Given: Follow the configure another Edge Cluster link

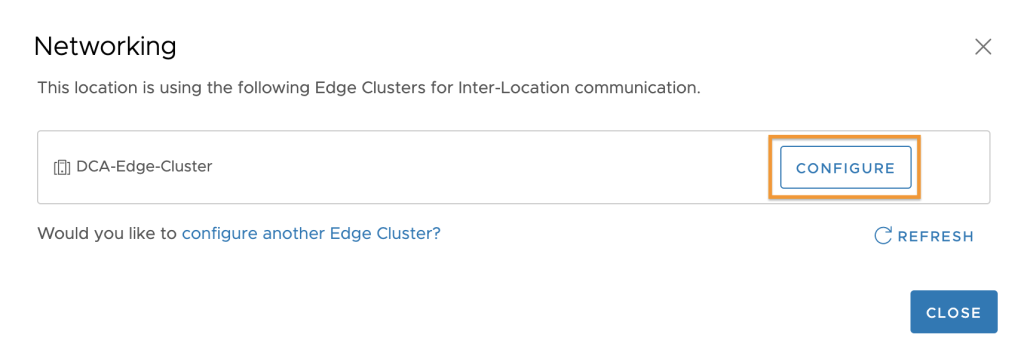Looking at the screenshot, I should pyautogui.click(x=311, y=233).
